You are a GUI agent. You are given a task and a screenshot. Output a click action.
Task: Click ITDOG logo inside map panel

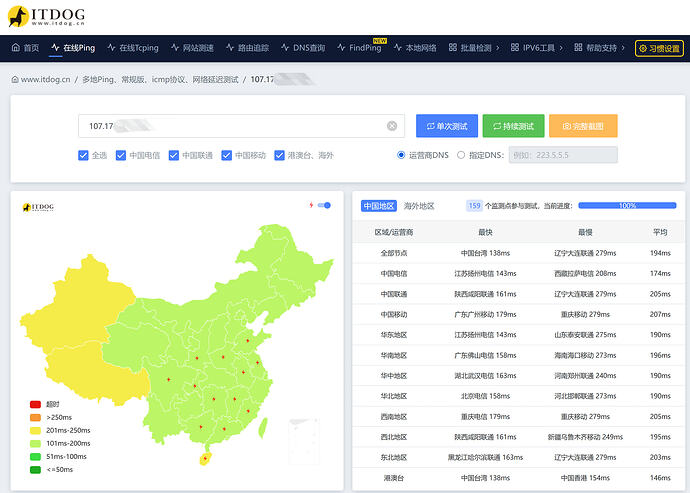click(x=38, y=207)
